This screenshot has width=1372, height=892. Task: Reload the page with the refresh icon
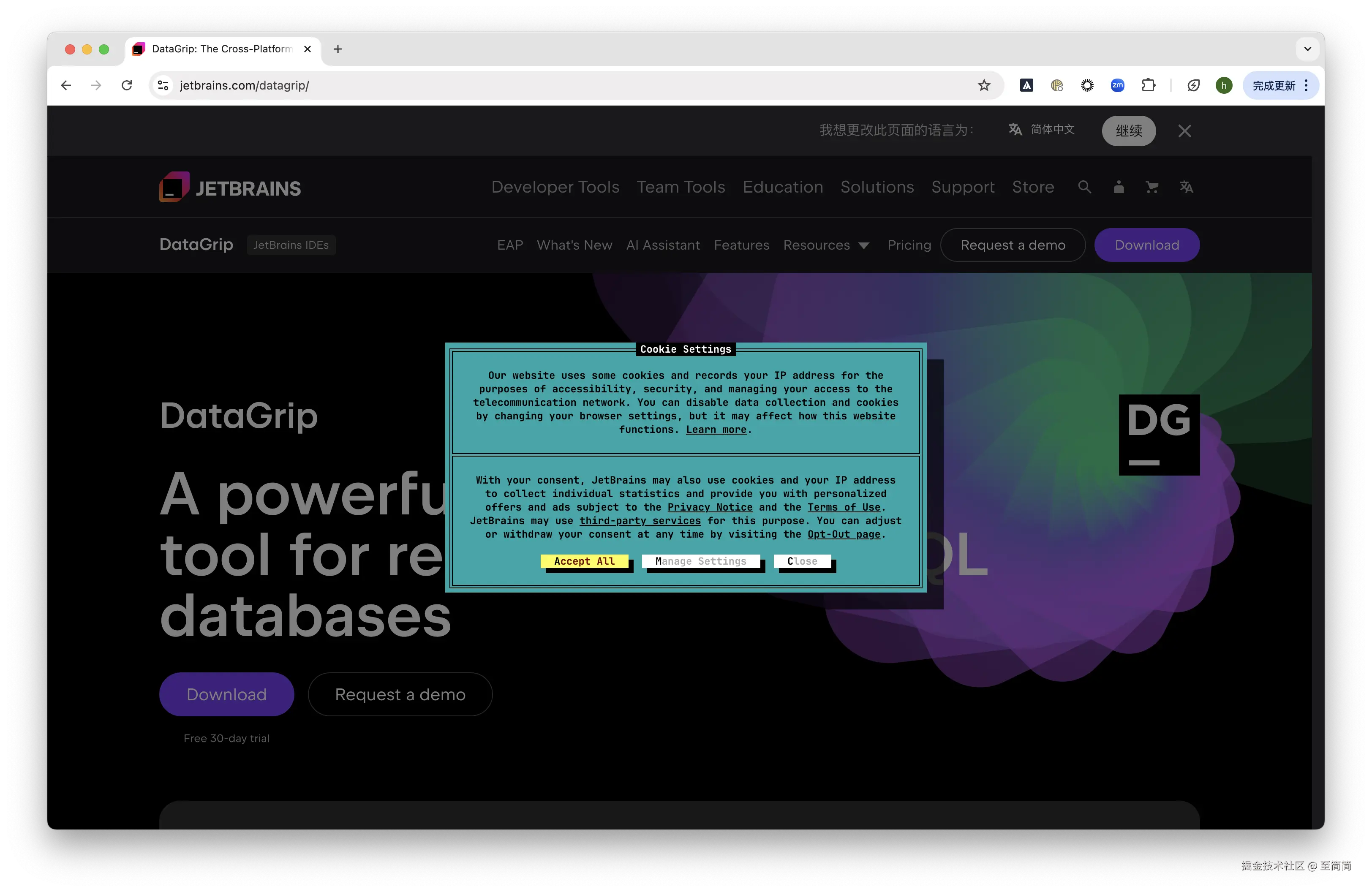click(x=127, y=85)
